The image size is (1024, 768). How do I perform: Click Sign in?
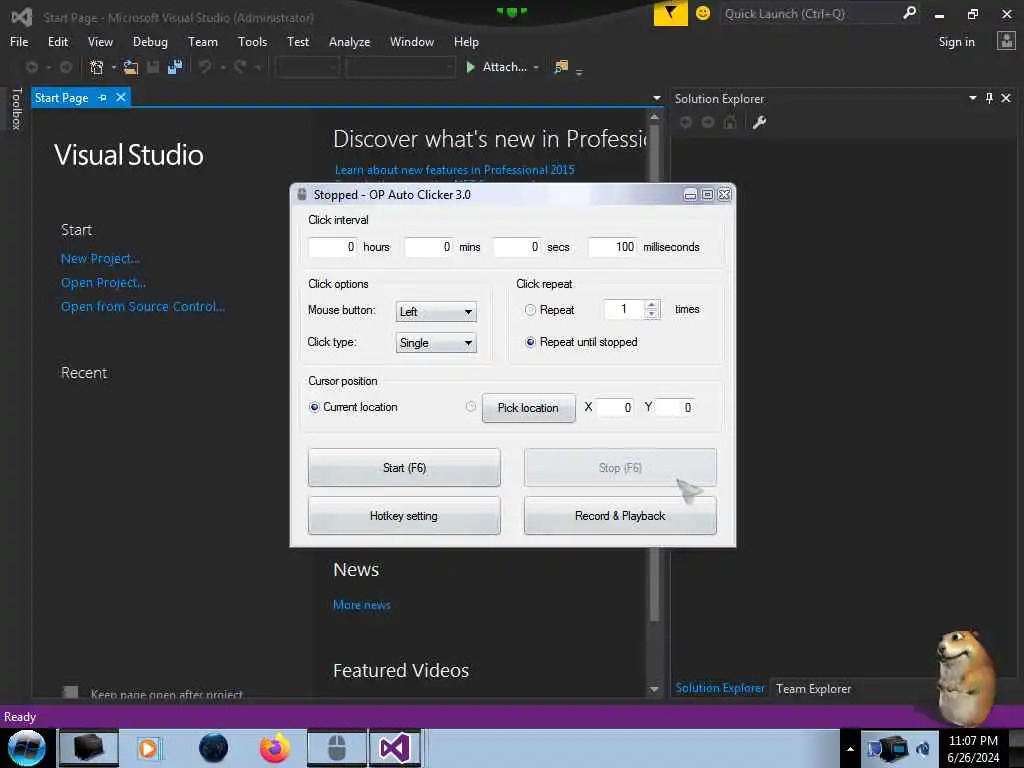coord(956,42)
